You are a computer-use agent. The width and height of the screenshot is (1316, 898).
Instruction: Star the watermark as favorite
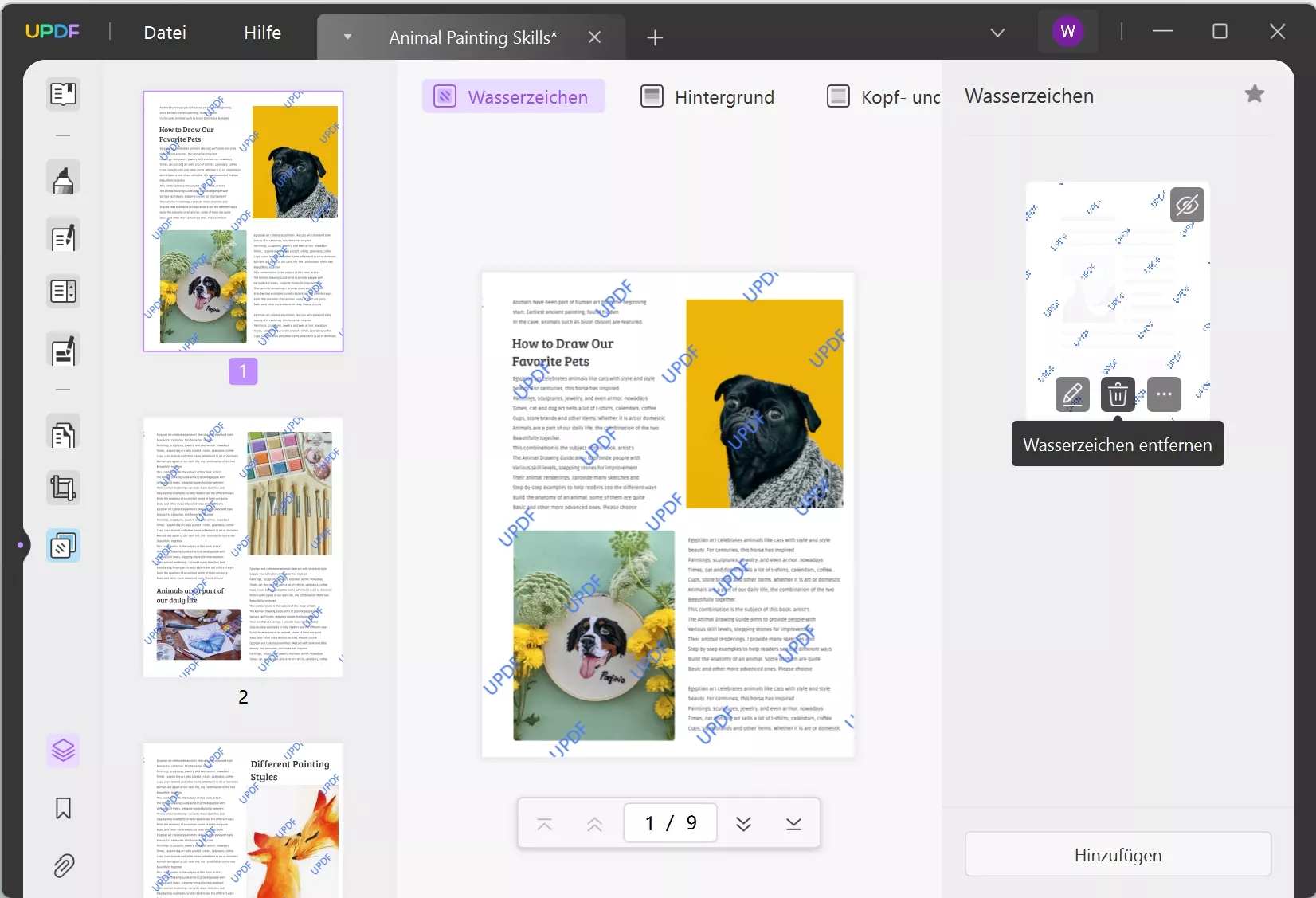click(x=1255, y=95)
